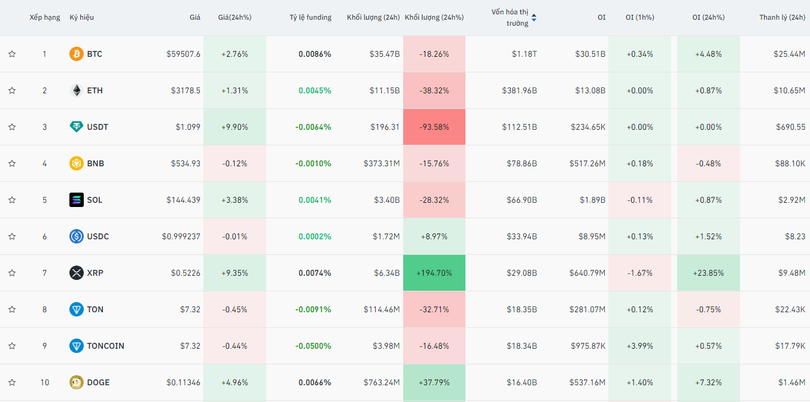Click the Solana SOL coin icon
810x402 pixels.
[x=76, y=200]
